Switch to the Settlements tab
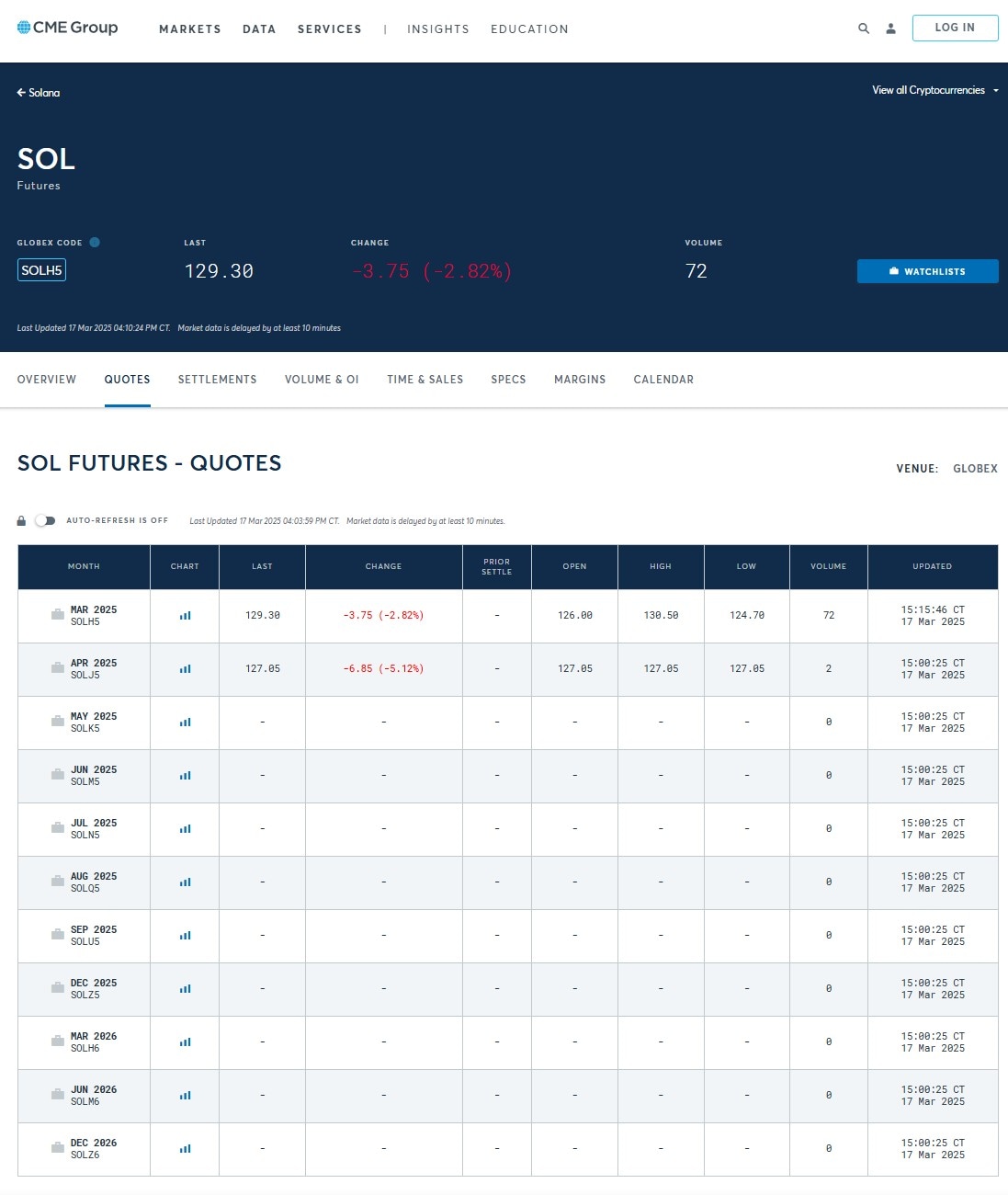Viewport: 1008px width, 1195px height. click(217, 380)
